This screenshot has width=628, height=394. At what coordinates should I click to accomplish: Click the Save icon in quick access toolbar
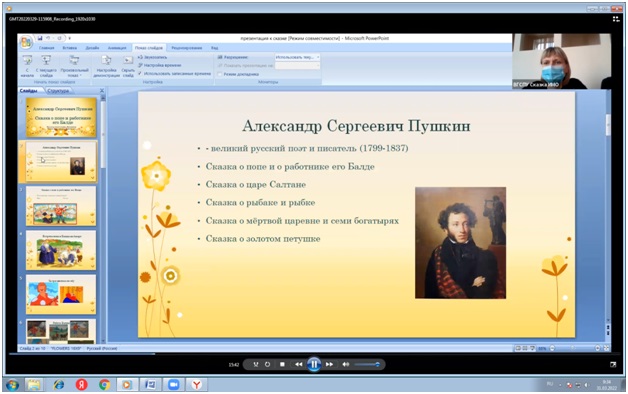click(x=40, y=38)
